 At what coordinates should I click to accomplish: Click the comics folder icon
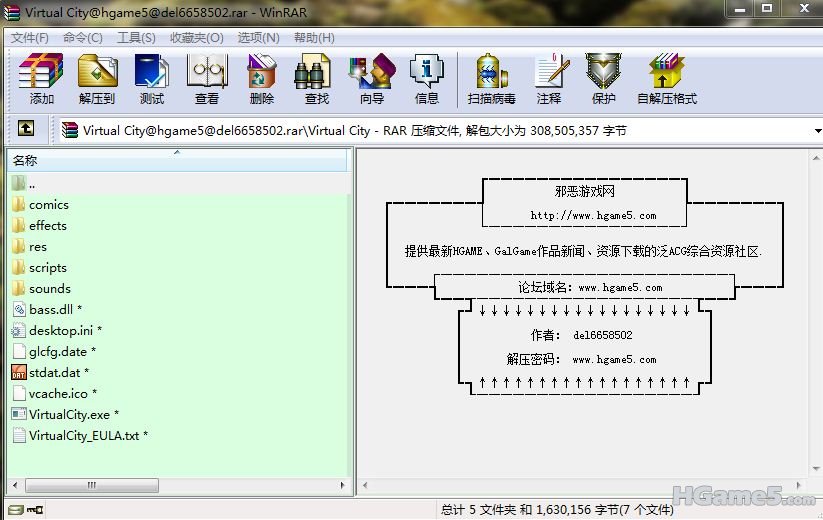pyautogui.click(x=19, y=204)
